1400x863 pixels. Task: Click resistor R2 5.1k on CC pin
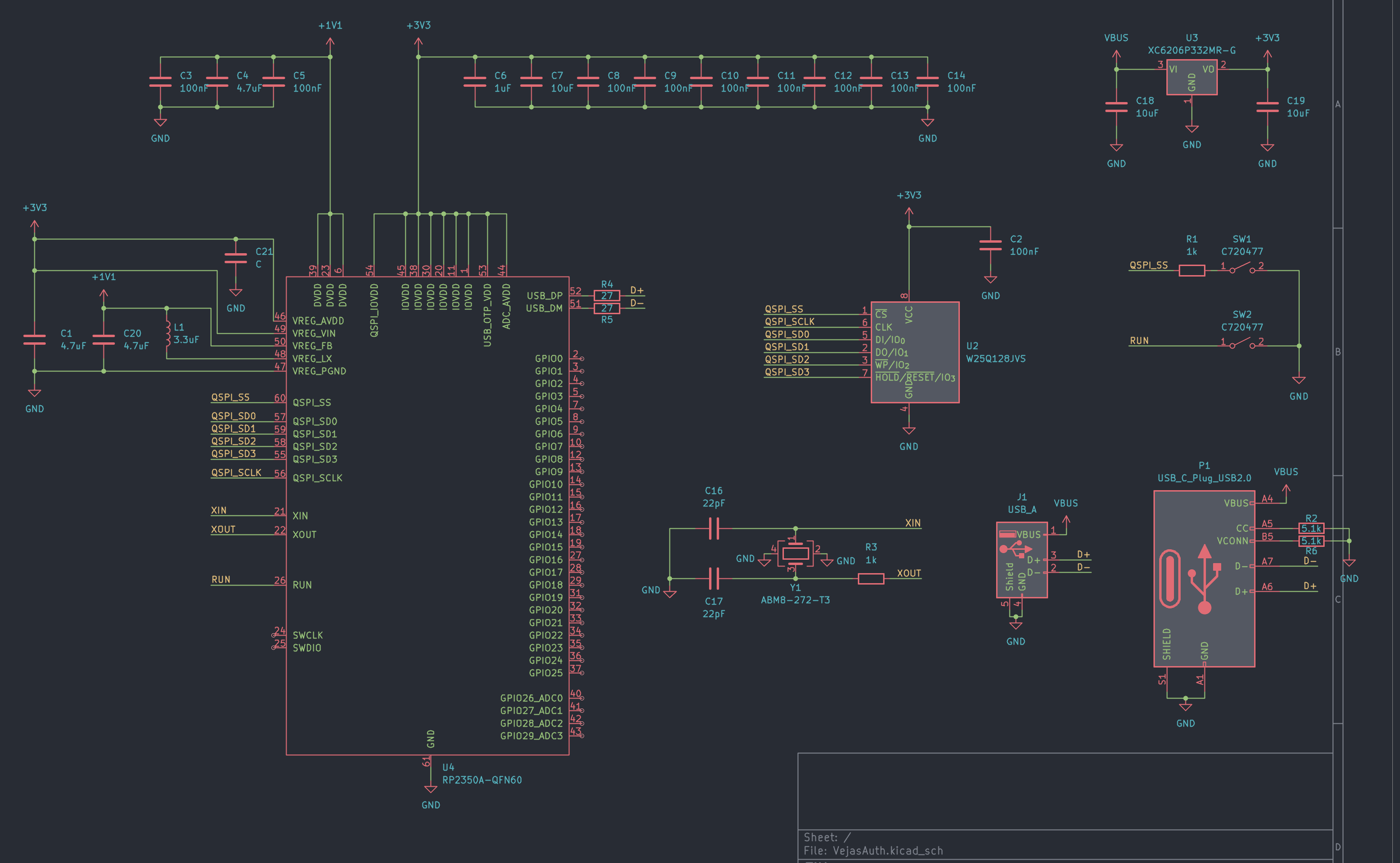tap(1310, 529)
